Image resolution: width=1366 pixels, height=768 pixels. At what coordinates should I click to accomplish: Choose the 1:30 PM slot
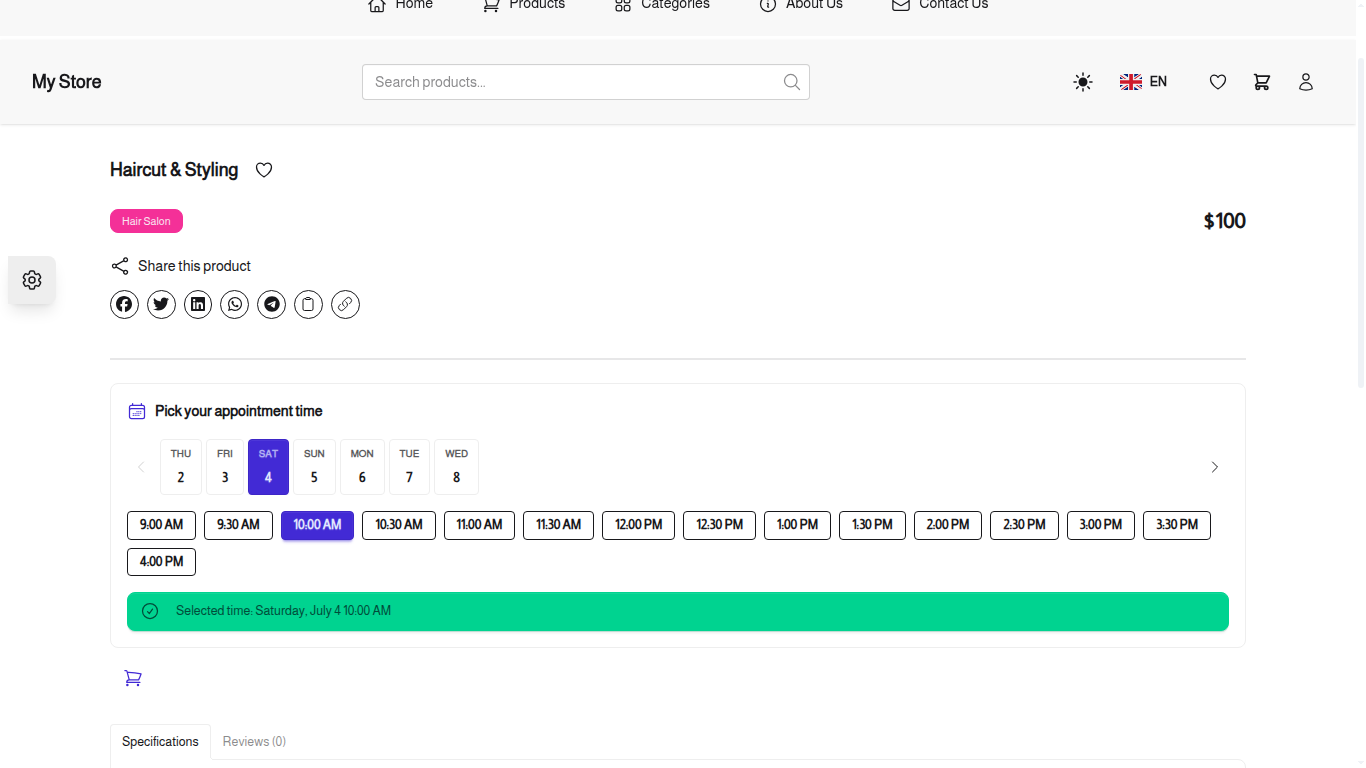click(872, 525)
